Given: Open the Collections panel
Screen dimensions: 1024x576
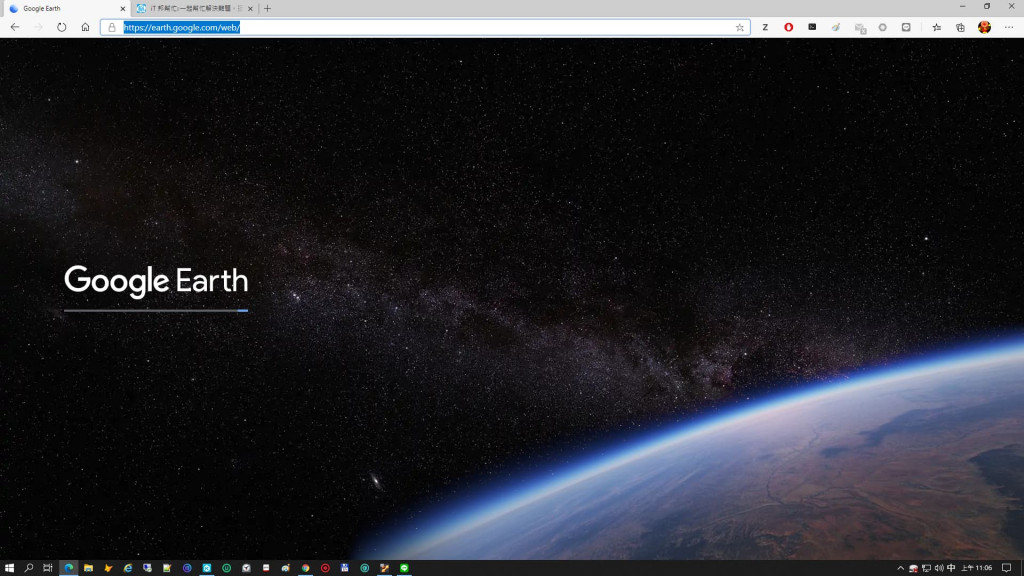Looking at the screenshot, I should point(960,27).
